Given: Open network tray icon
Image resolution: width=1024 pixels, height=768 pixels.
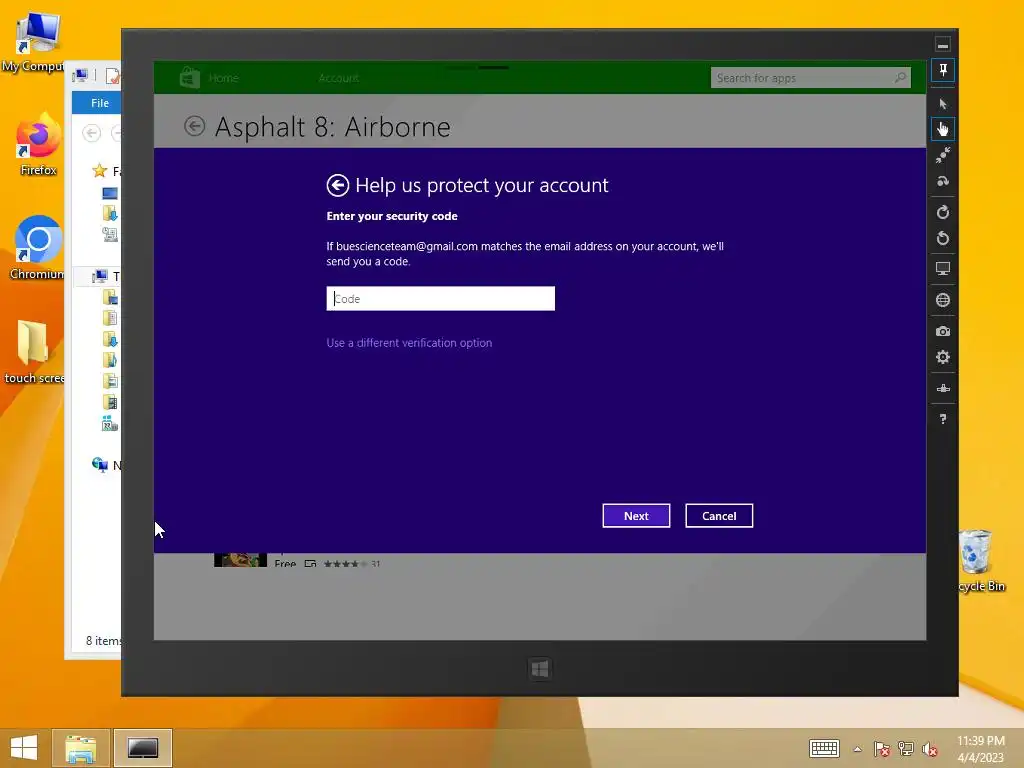Looking at the screenshot, I should point(906,749).
